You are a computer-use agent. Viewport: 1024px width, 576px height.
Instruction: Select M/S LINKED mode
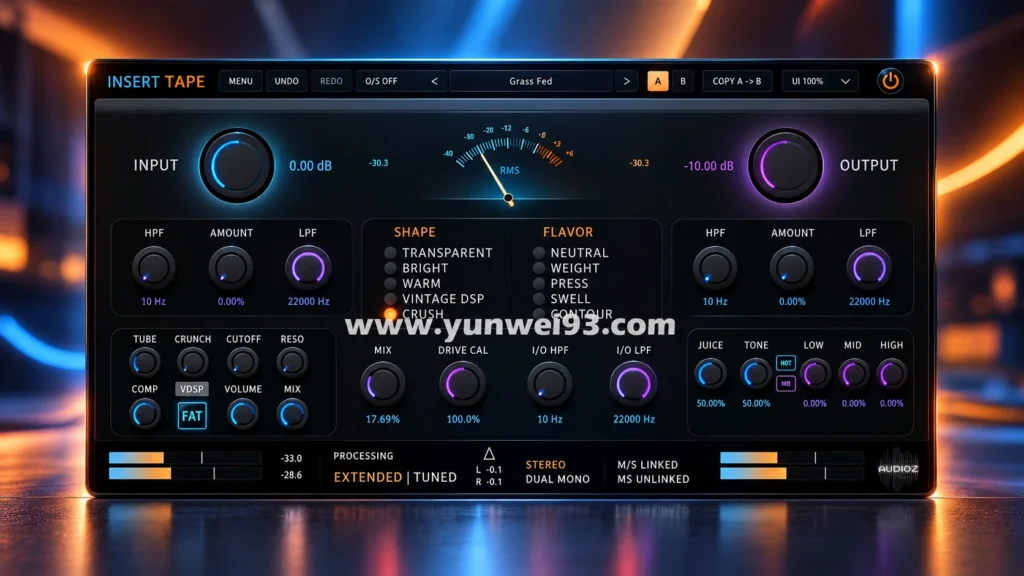pyautogui.click(x=648, y=465)
